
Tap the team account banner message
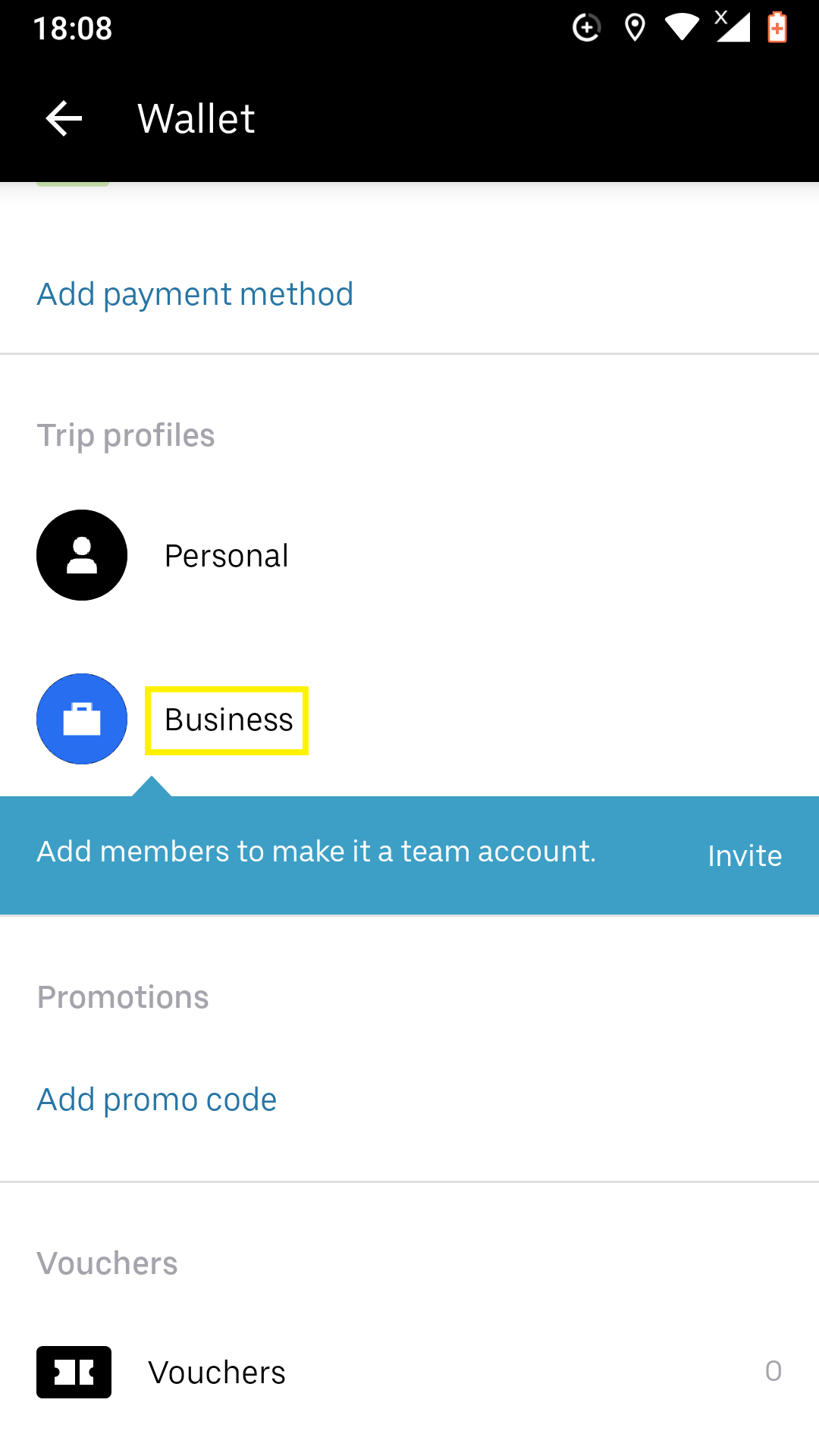pyautogui.click(x=316, y=852)
